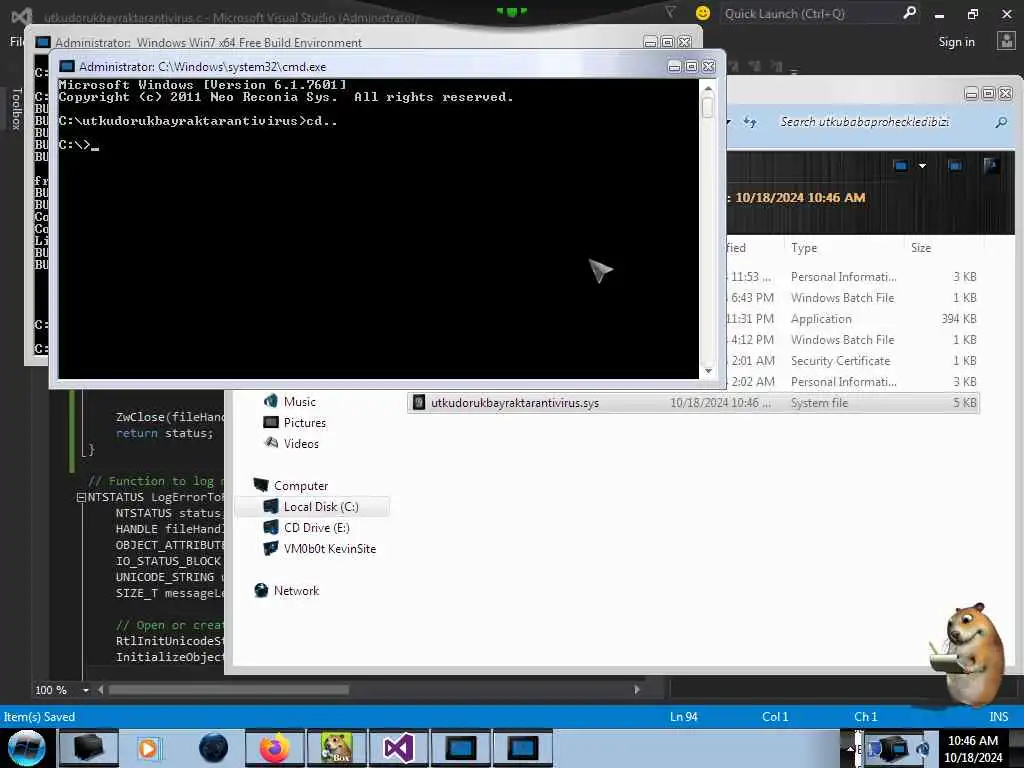Open the media player taskbar icon

pos(148,748)
